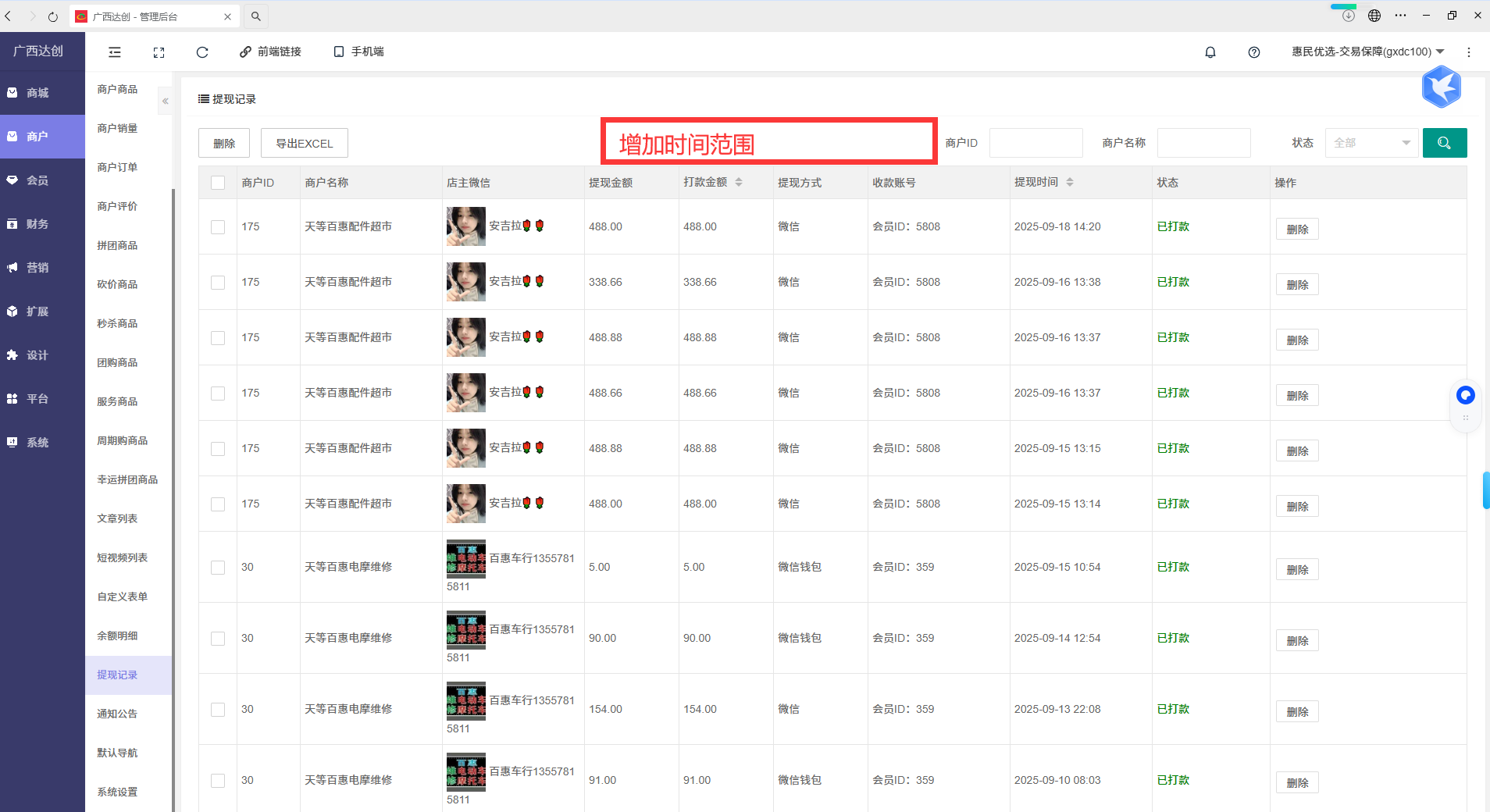Open the help question mark icon
The image size is (1490, 812).
pyautogui.click(x=1253, y=52)
